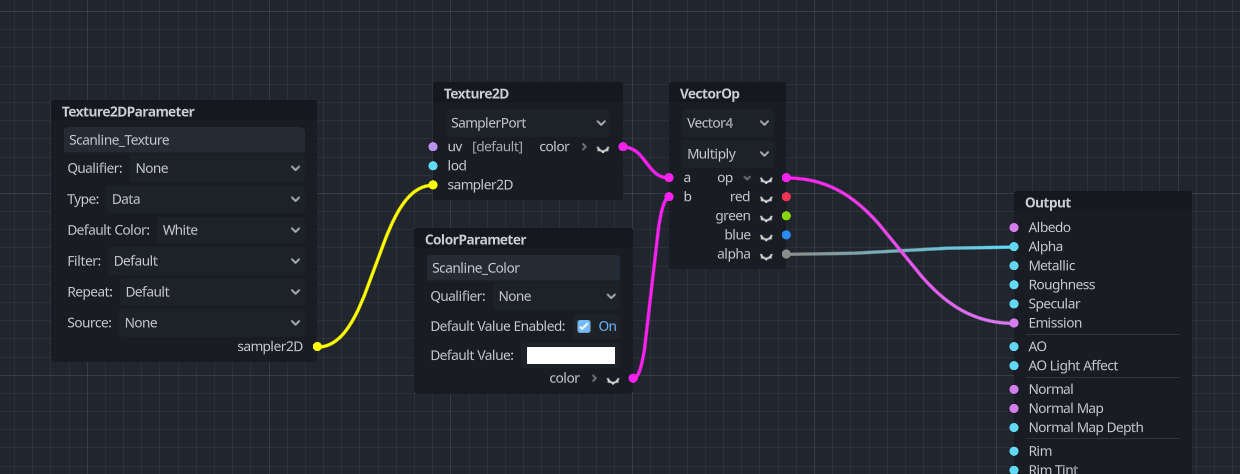Click the Scanline_Color name field
This screenshot has width=1240, height=474.
click(x=523, y=268)
